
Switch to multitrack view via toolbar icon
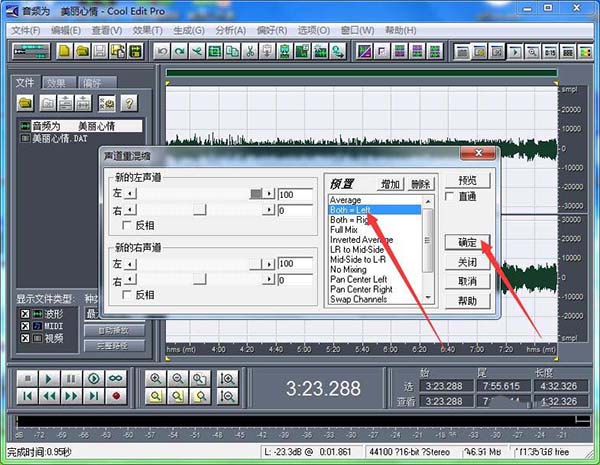pyautogui.click(x=31, y=51)
